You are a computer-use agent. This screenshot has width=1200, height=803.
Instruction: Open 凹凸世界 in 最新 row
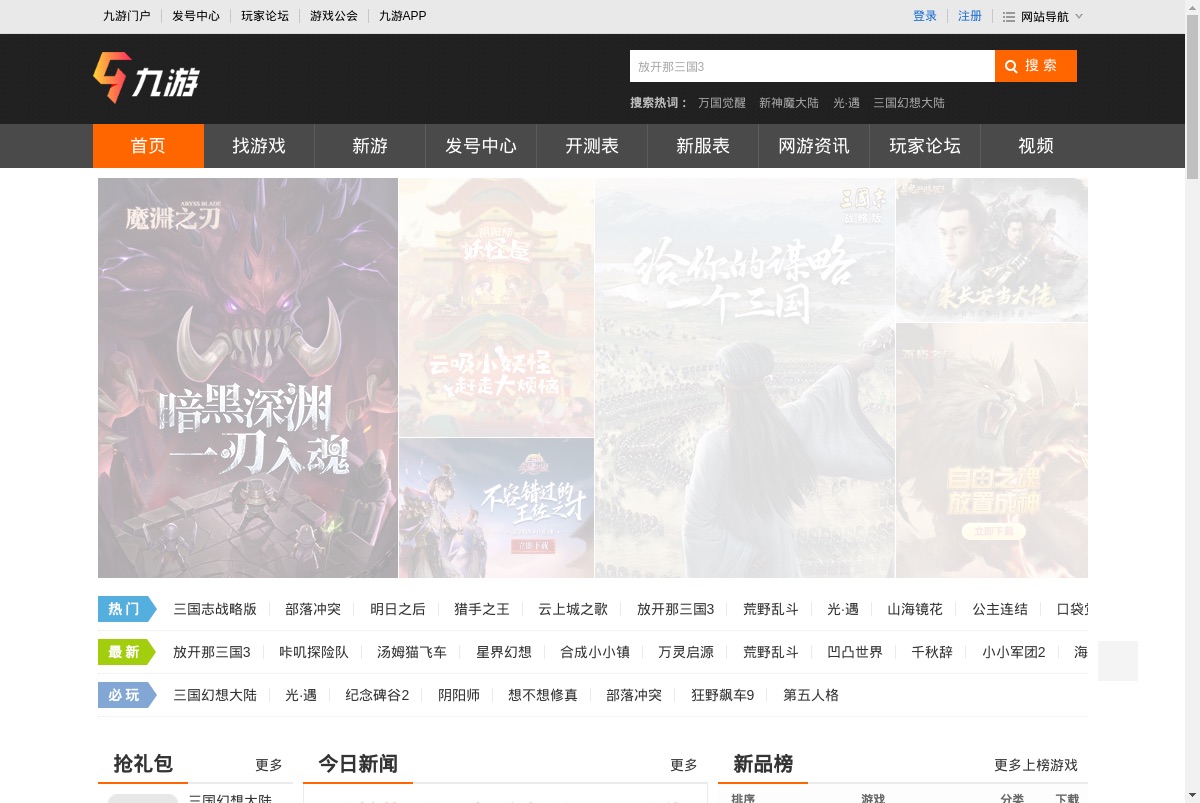pyautogui.click(x=855, y=652)
